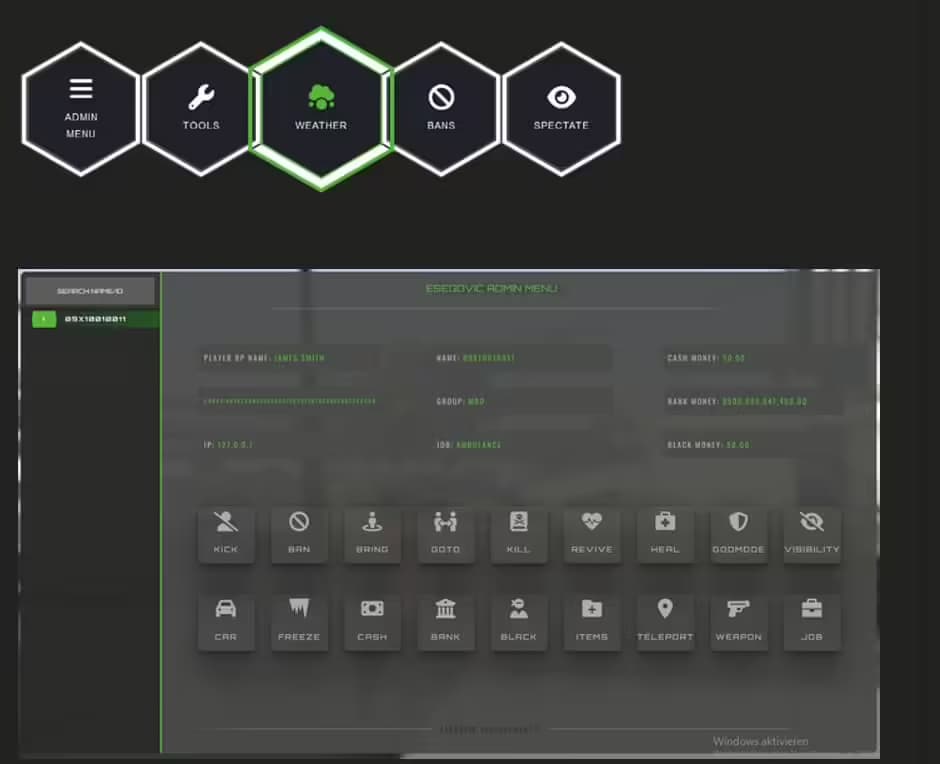Select the Weapon icon
The width and height of the screenshot is (940, 764).
click(739, 620)
